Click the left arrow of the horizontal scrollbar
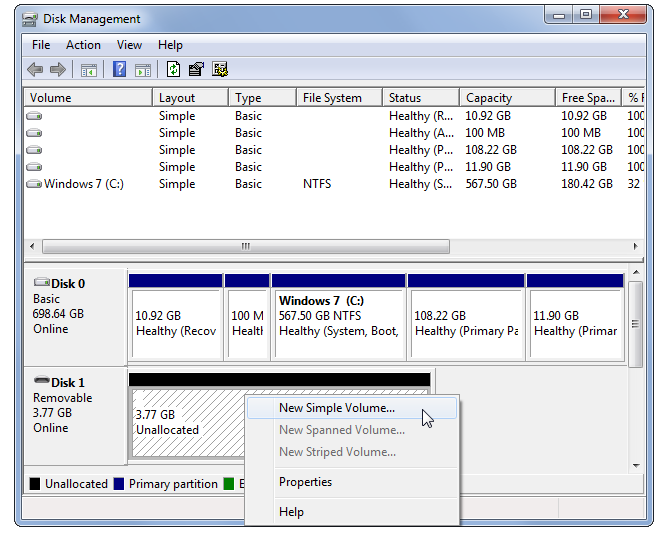This screenshot has width=664, height=535. [32, 246]
